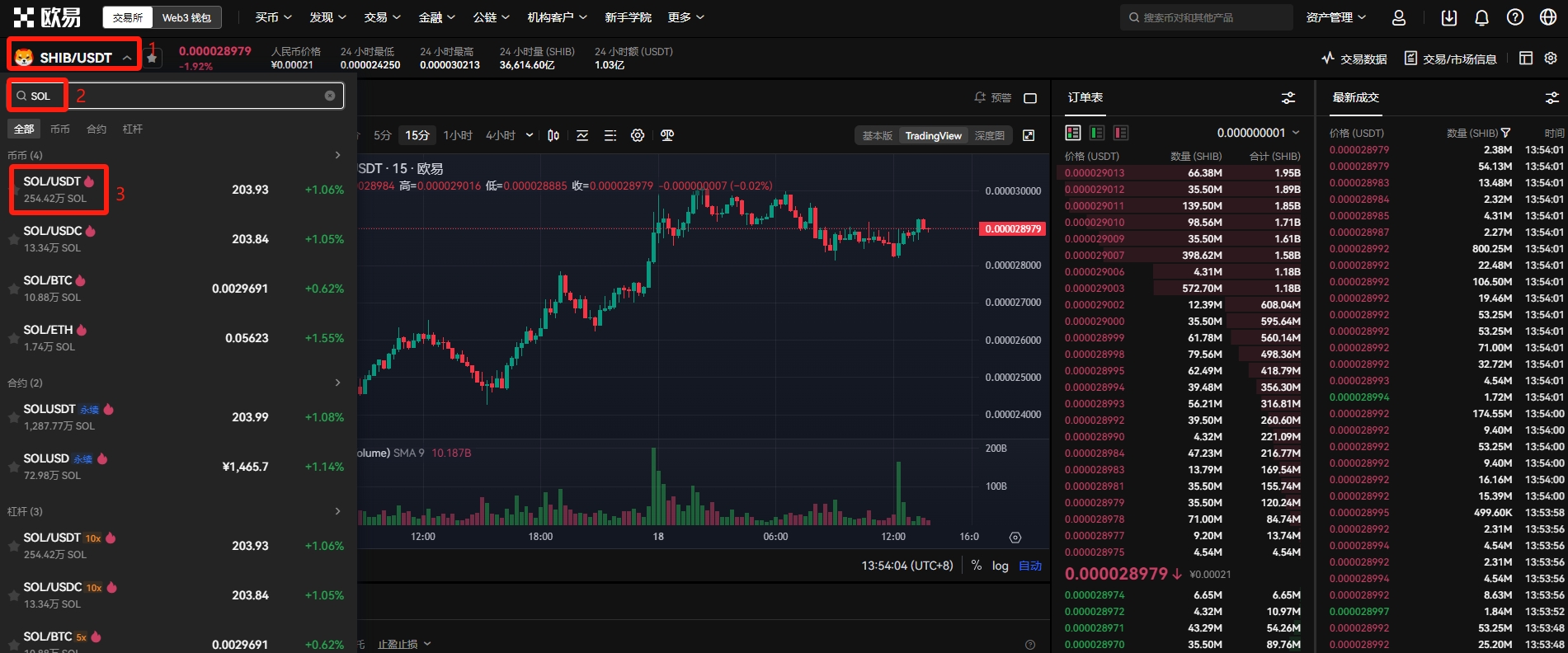1568x653 pixels.
Task: Show both bids and asks order book view
Action: tap(1073, 133)
